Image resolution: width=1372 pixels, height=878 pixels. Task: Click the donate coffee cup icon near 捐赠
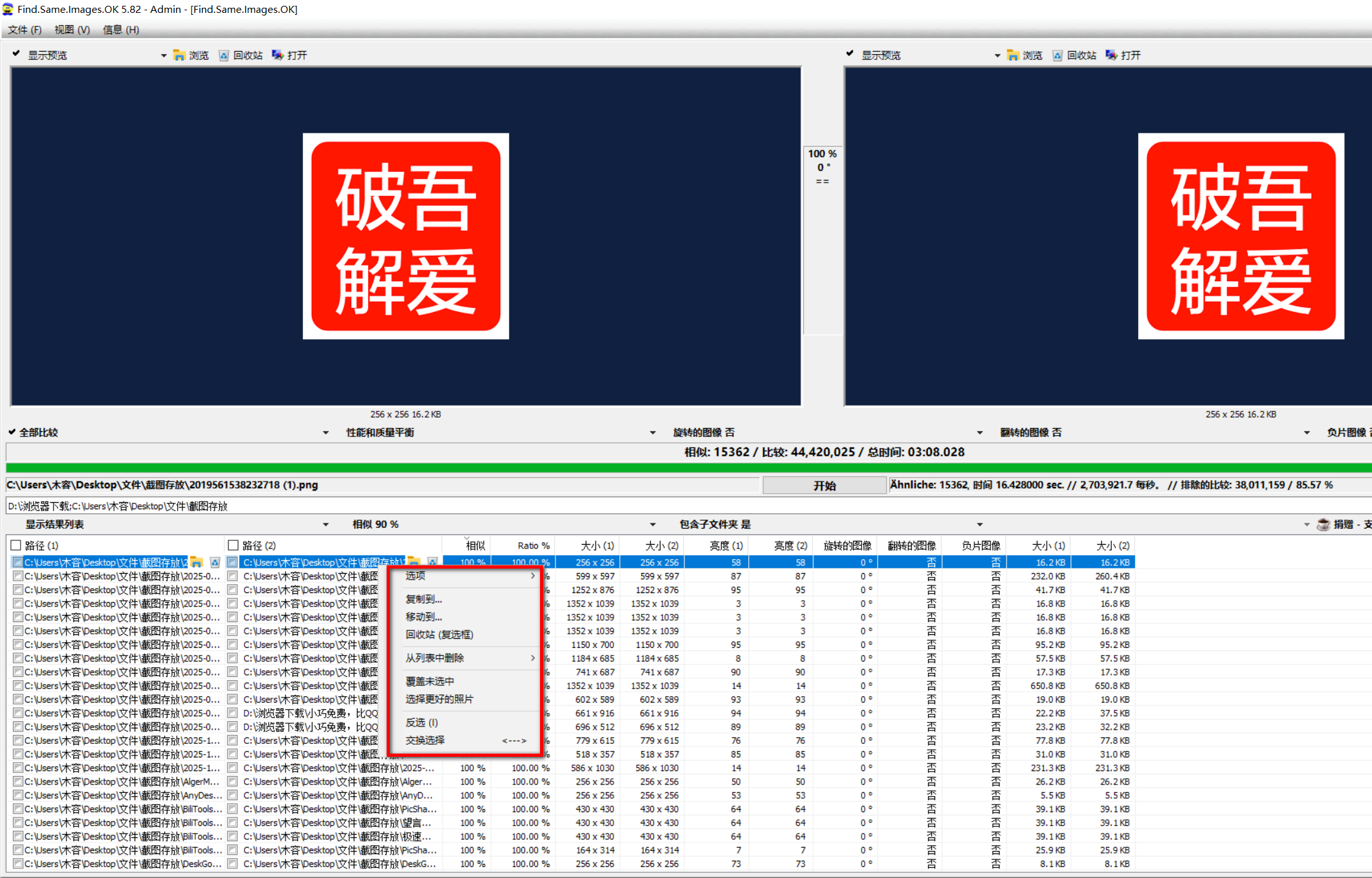coord(1323,524)
